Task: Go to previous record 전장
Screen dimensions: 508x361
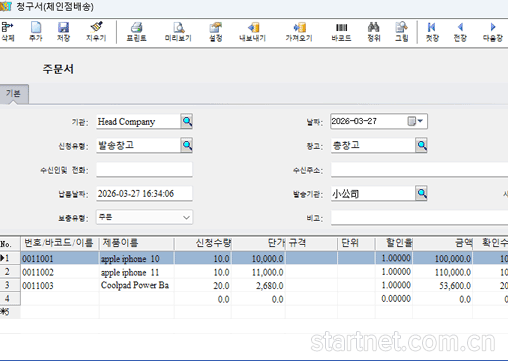Action: (x=460, y=32)
